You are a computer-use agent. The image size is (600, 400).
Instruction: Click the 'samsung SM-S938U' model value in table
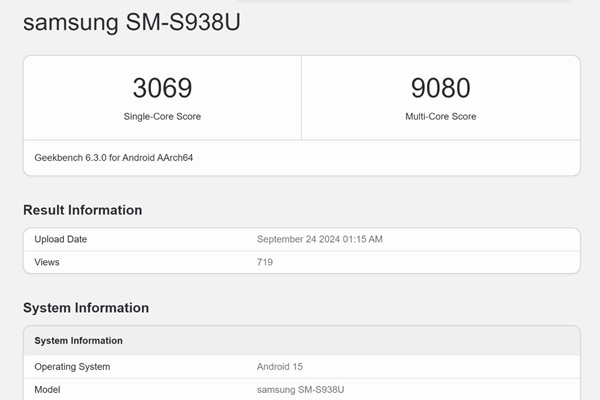(301, 390)
